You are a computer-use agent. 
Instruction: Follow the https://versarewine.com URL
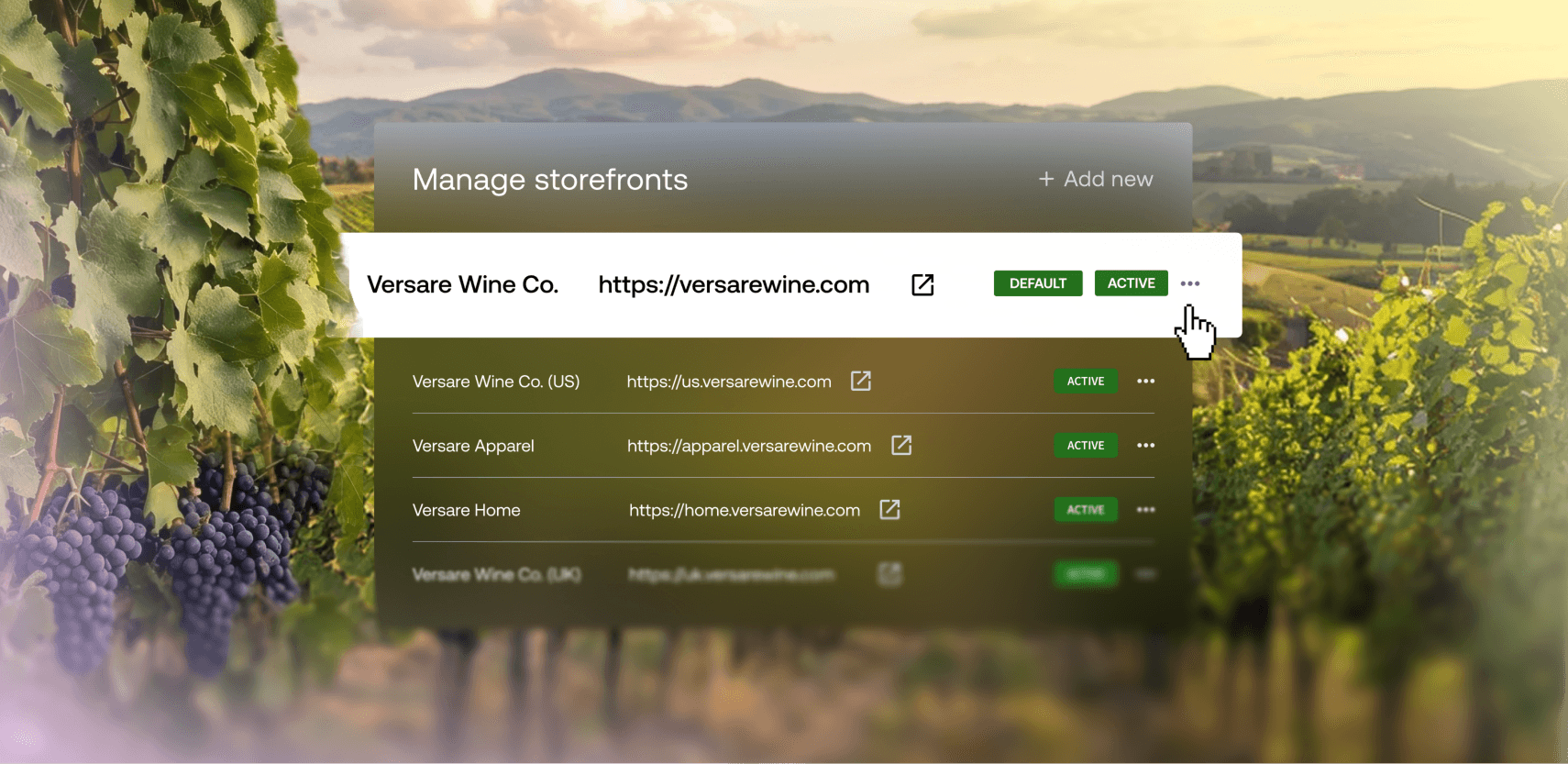[x=734, y=284]
